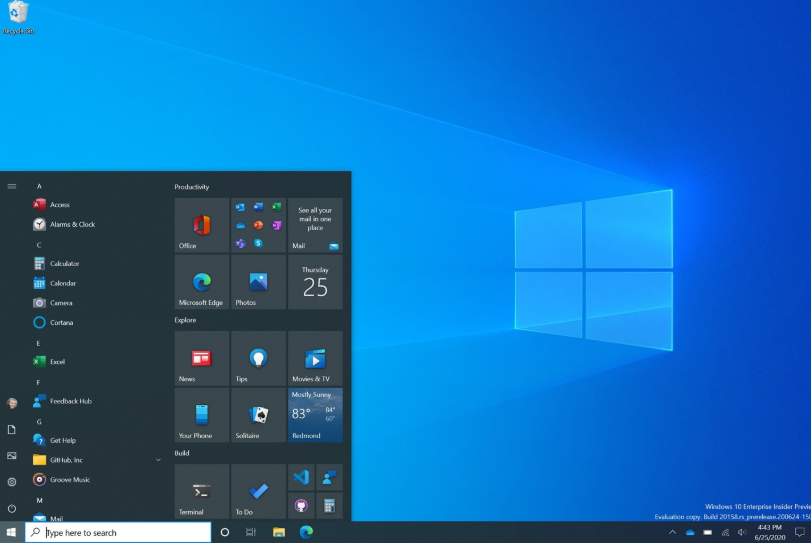Launch the Solitaire tile

pyautogui.click(x=259, y=415)
